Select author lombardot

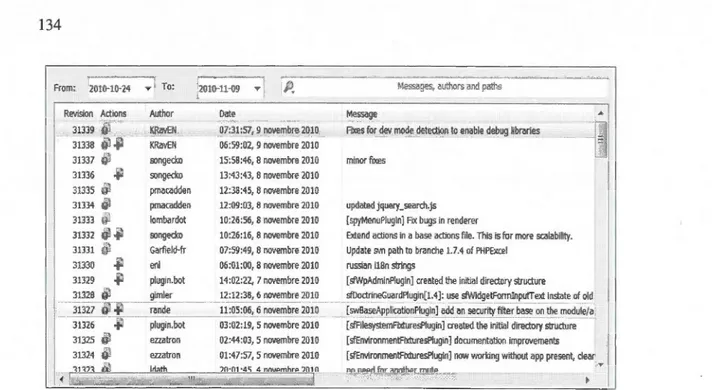coord(168,220)
